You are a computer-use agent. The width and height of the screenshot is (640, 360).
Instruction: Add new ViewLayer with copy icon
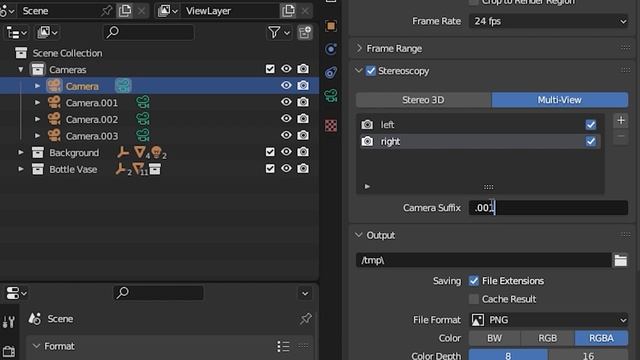288,11
